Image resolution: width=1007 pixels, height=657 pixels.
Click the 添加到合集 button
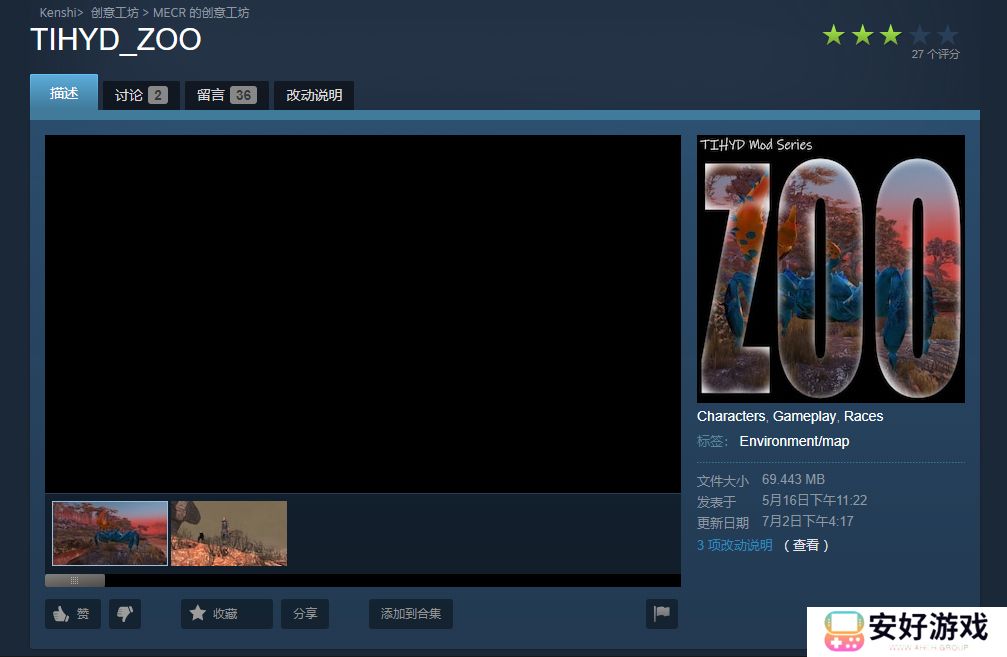click(x=410, y=613)
